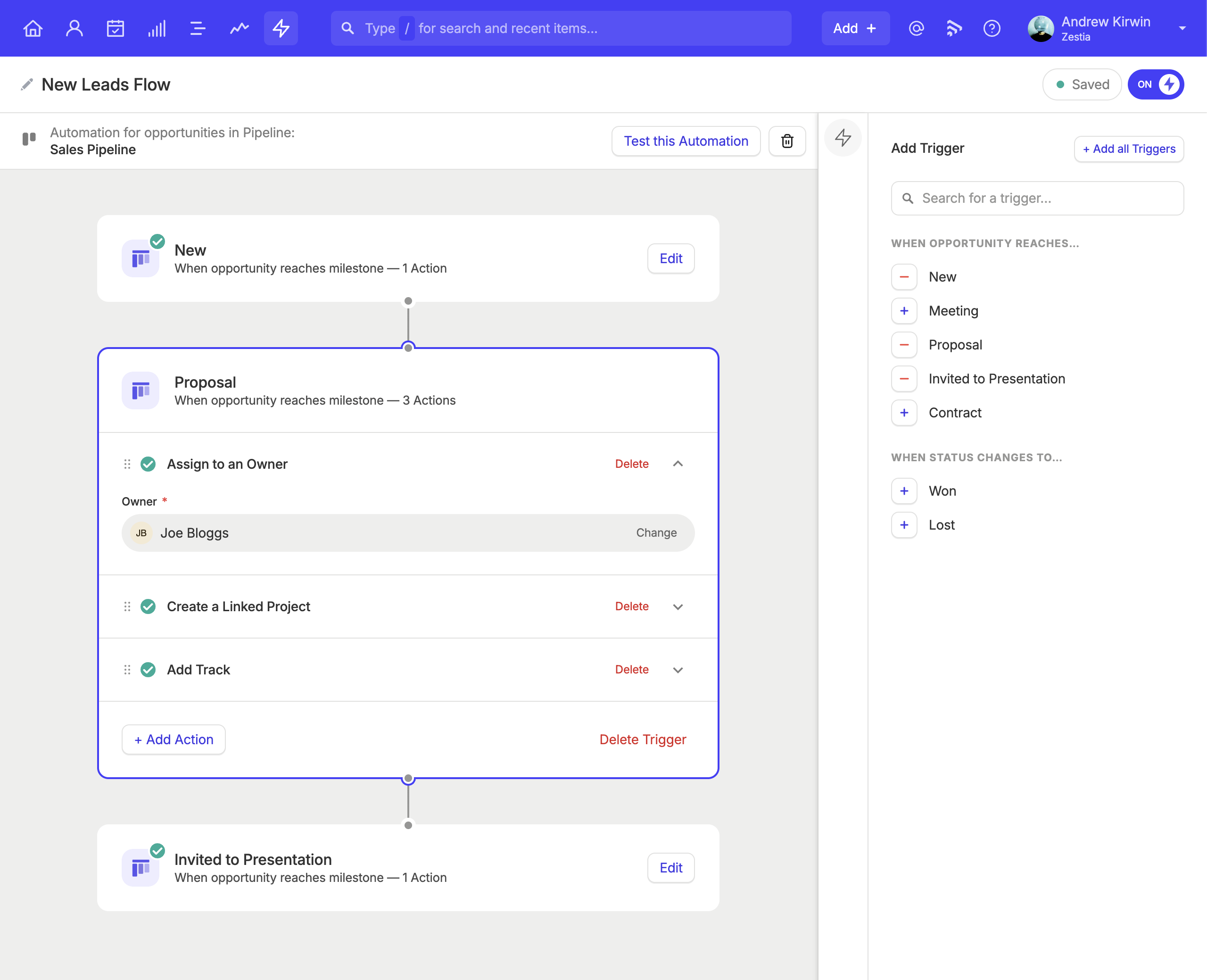Viewport: 1207px width, 980px height.
Task: Expand the Create a Linked Project action
Action: (678, 607)
